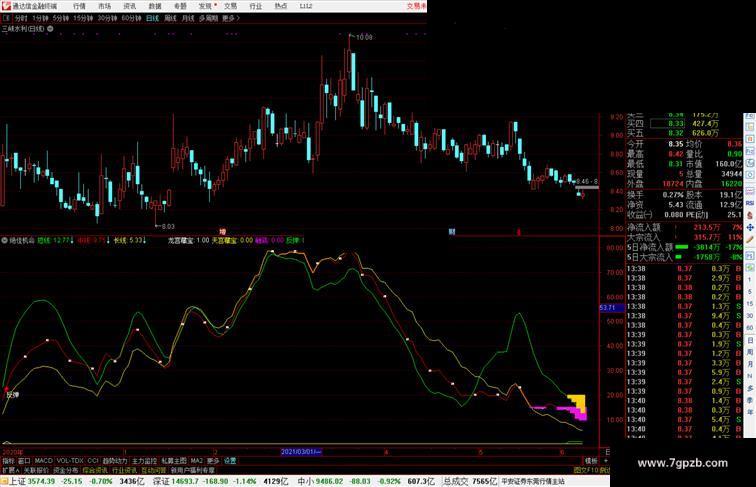Switch to the 月线 monthly tab
This screenshot has height=487, width=756.
tap(188, 18)
